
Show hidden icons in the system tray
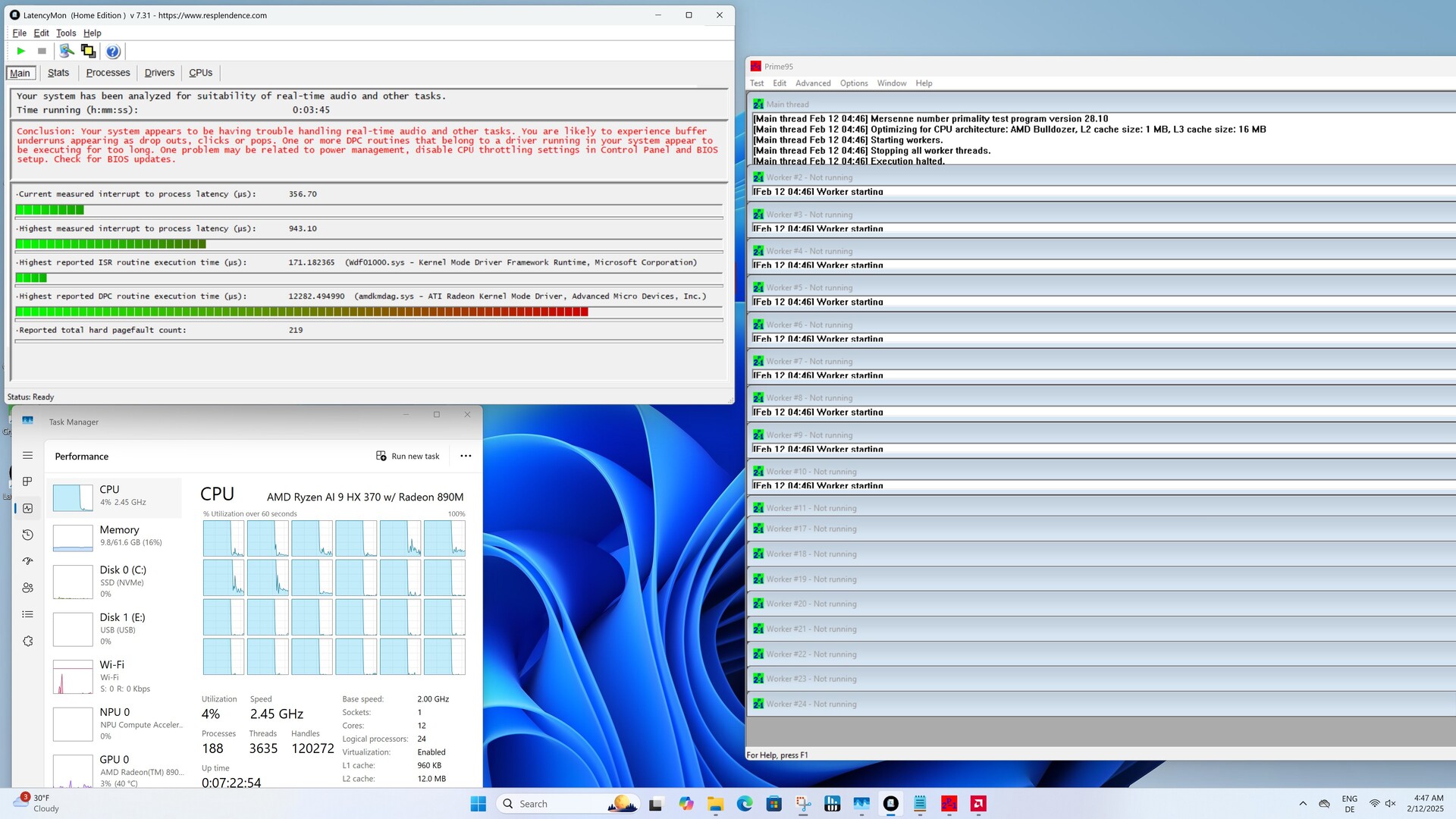tap(1303, 804)
